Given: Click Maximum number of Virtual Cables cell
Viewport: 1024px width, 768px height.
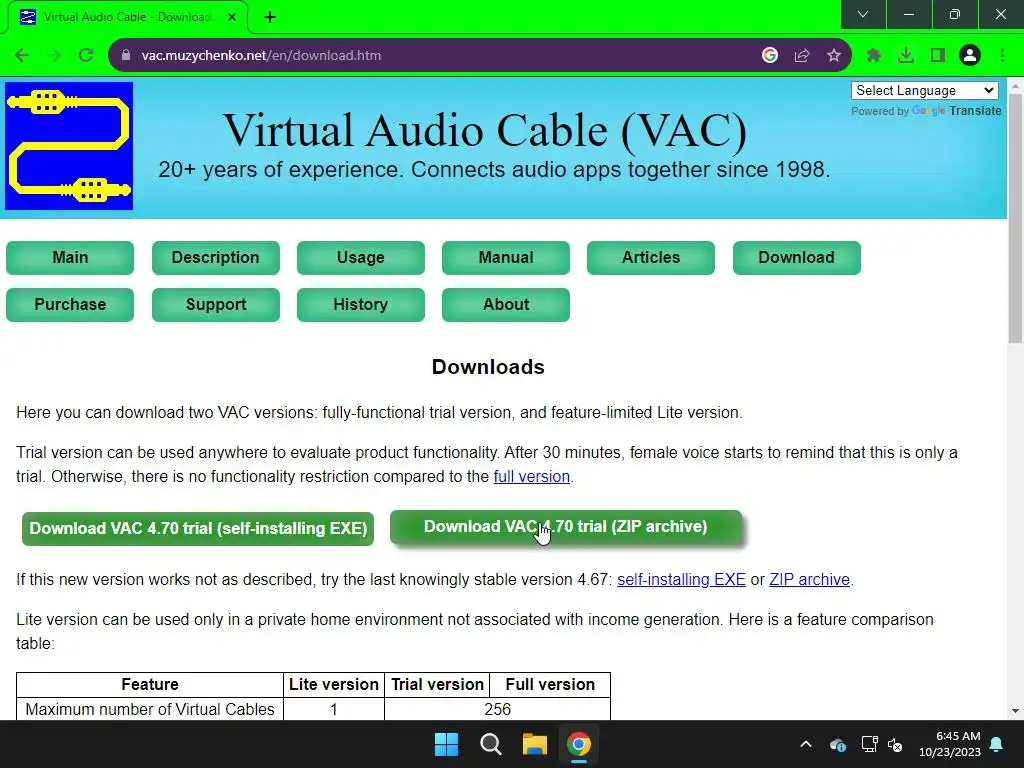Looking at the screenshot, I should [150, 709].
